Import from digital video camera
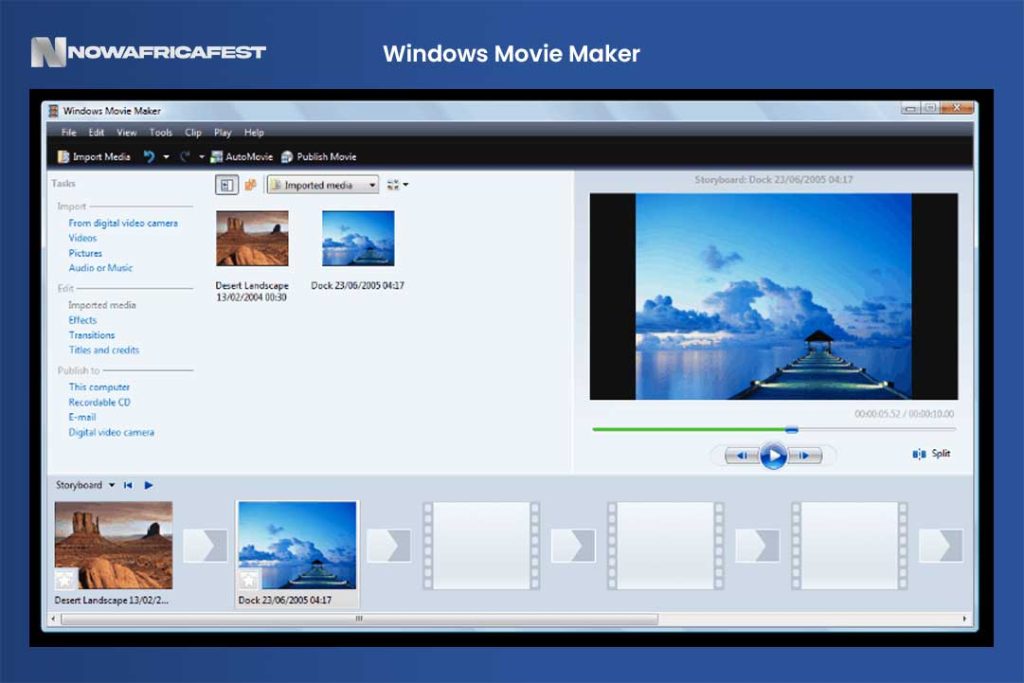Image resolution: width=1024 pixels, height=683 pixels. pos(123,223)
